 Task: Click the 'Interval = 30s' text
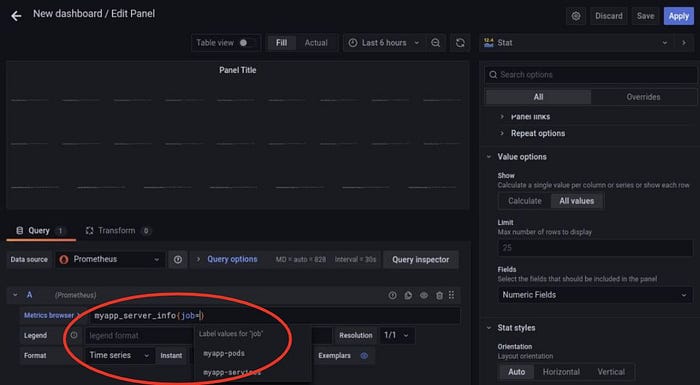tap(355, 259)
